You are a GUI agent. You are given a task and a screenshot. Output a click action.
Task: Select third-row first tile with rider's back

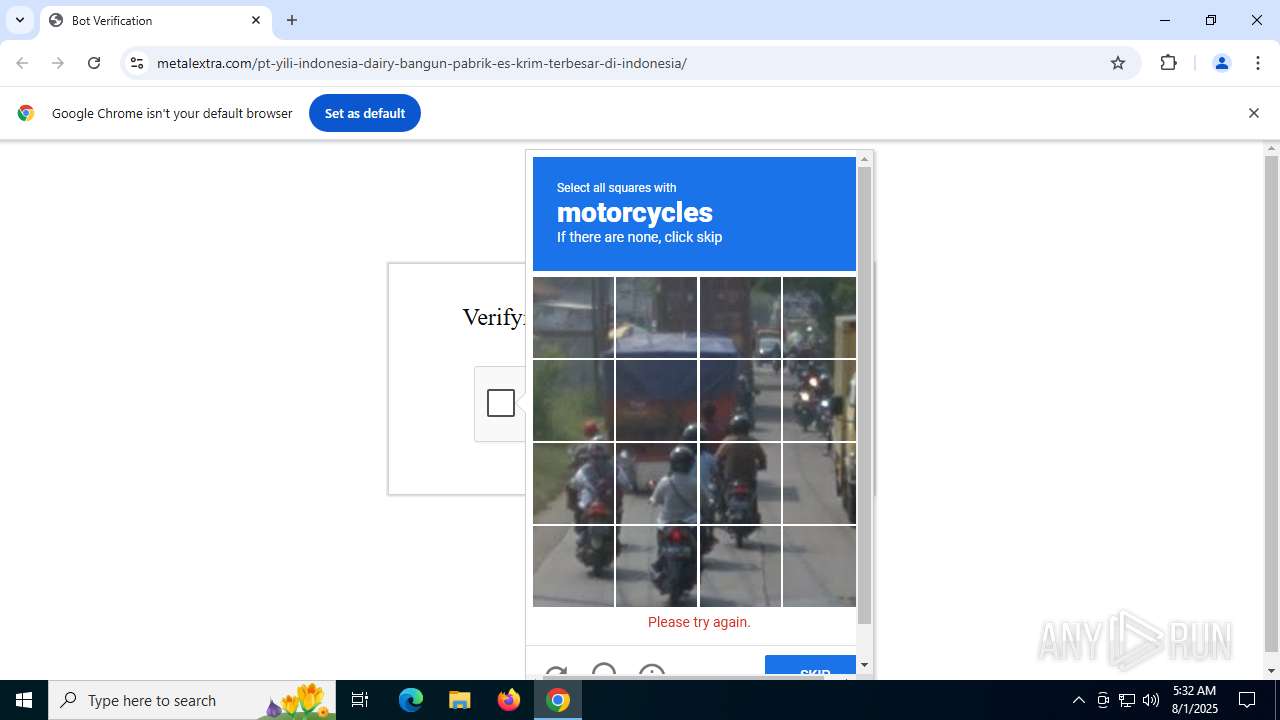pyautogui.click(x=573, y=483)
